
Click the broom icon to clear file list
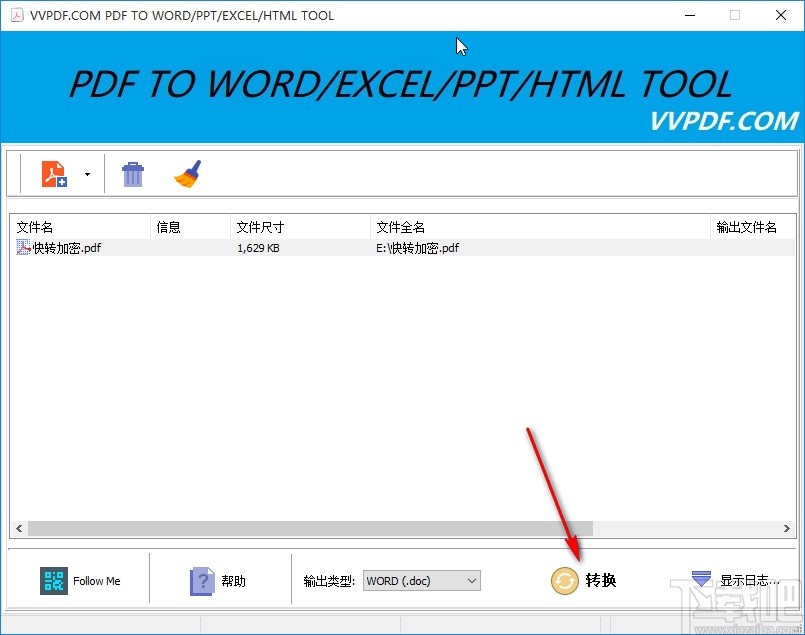[188, 172]
